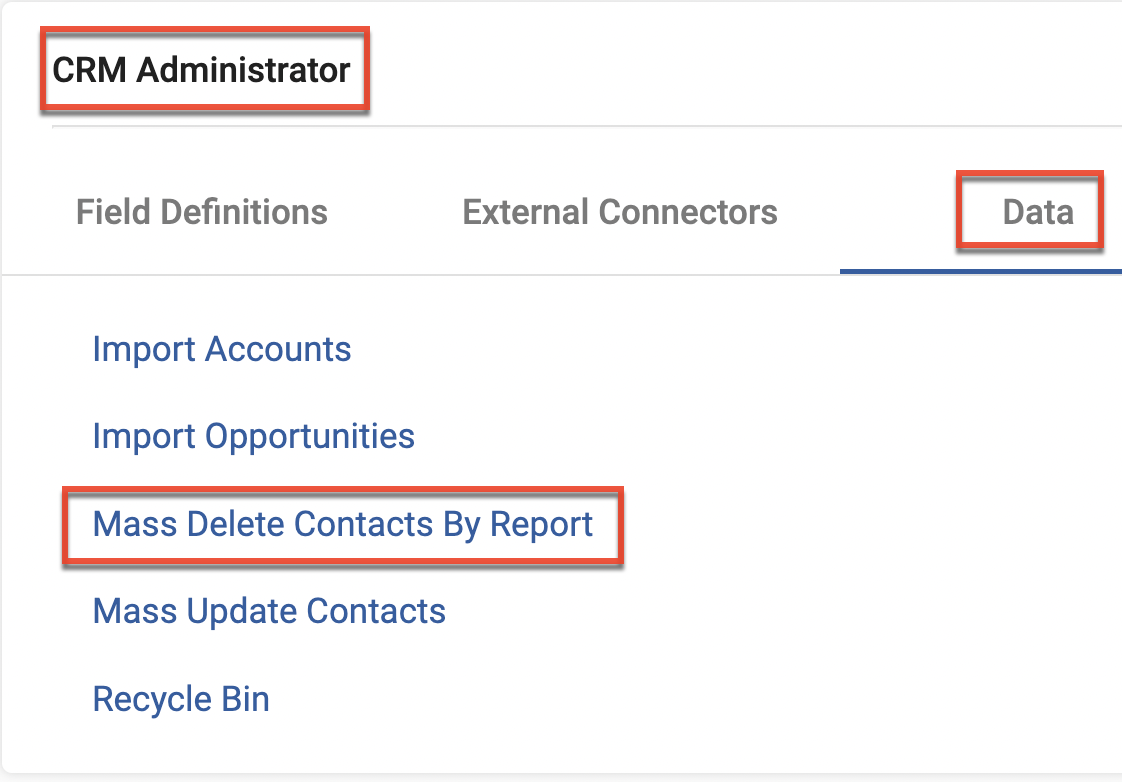Click the CRM Administrator heading
Viewport: 1122px width, 782px height.
(202, 69)
